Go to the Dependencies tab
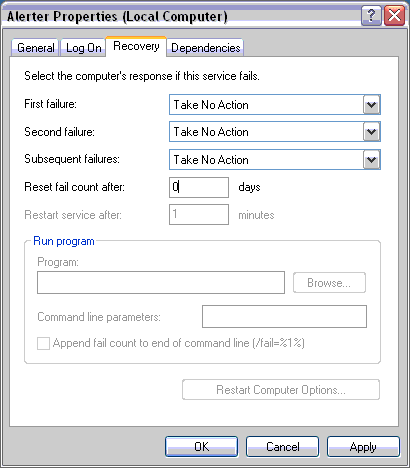 tap(205, 48)
